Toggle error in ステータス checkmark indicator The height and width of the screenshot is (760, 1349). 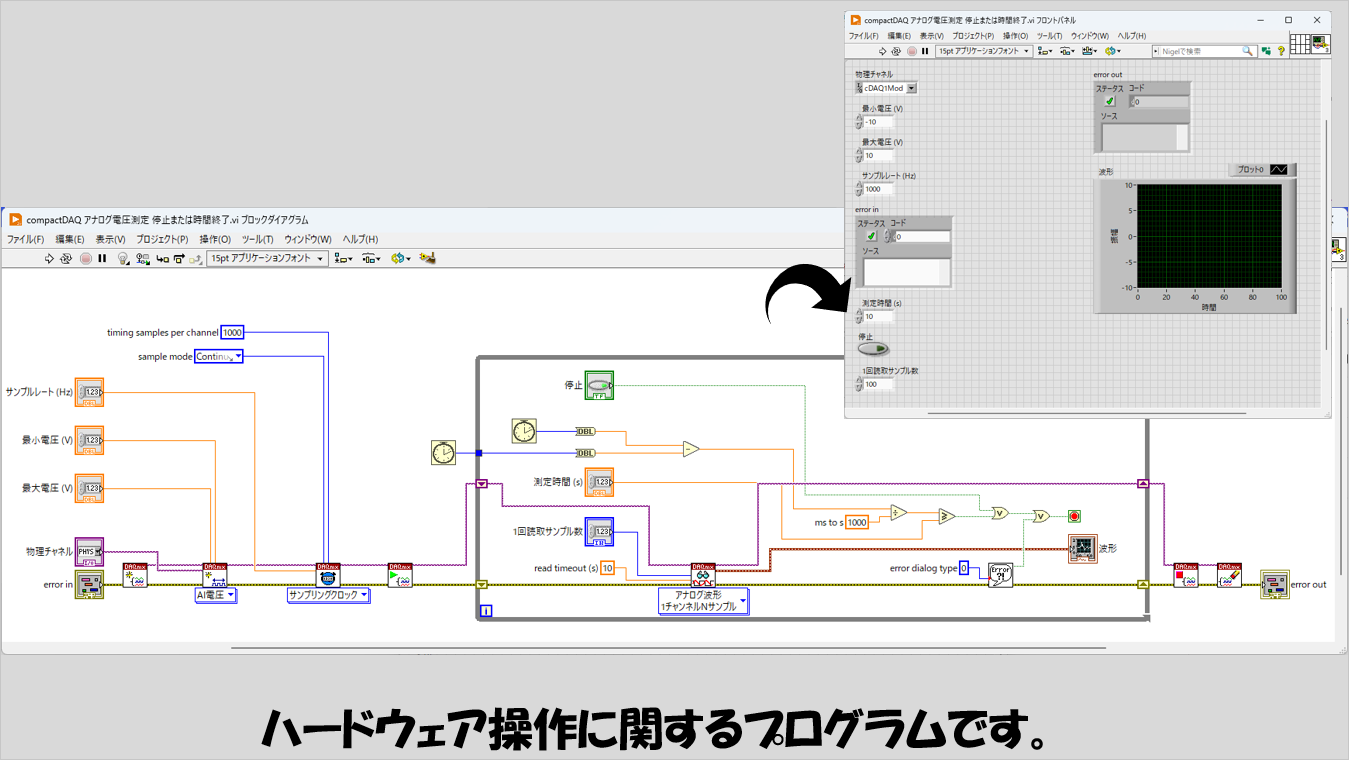871,236
